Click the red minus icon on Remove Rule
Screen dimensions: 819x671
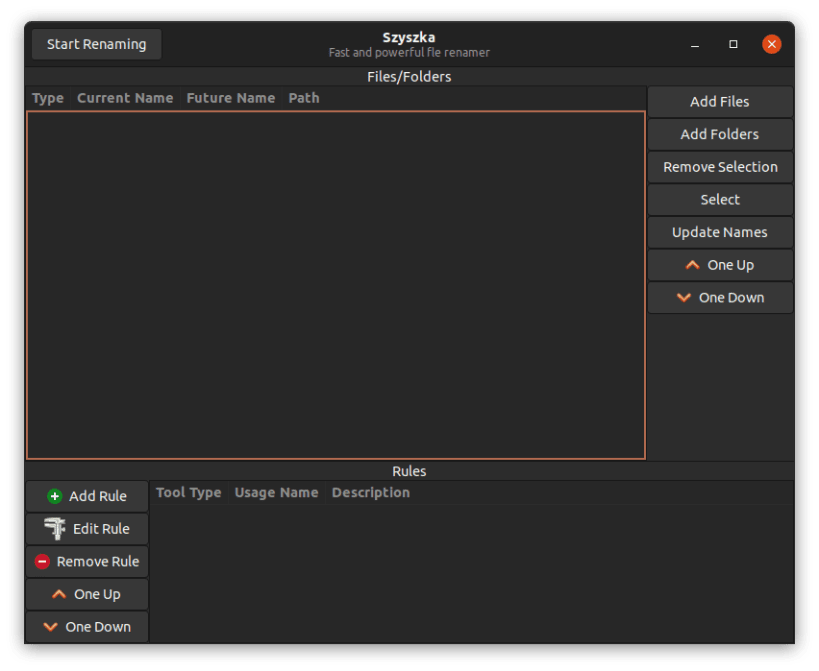[42, 561]
